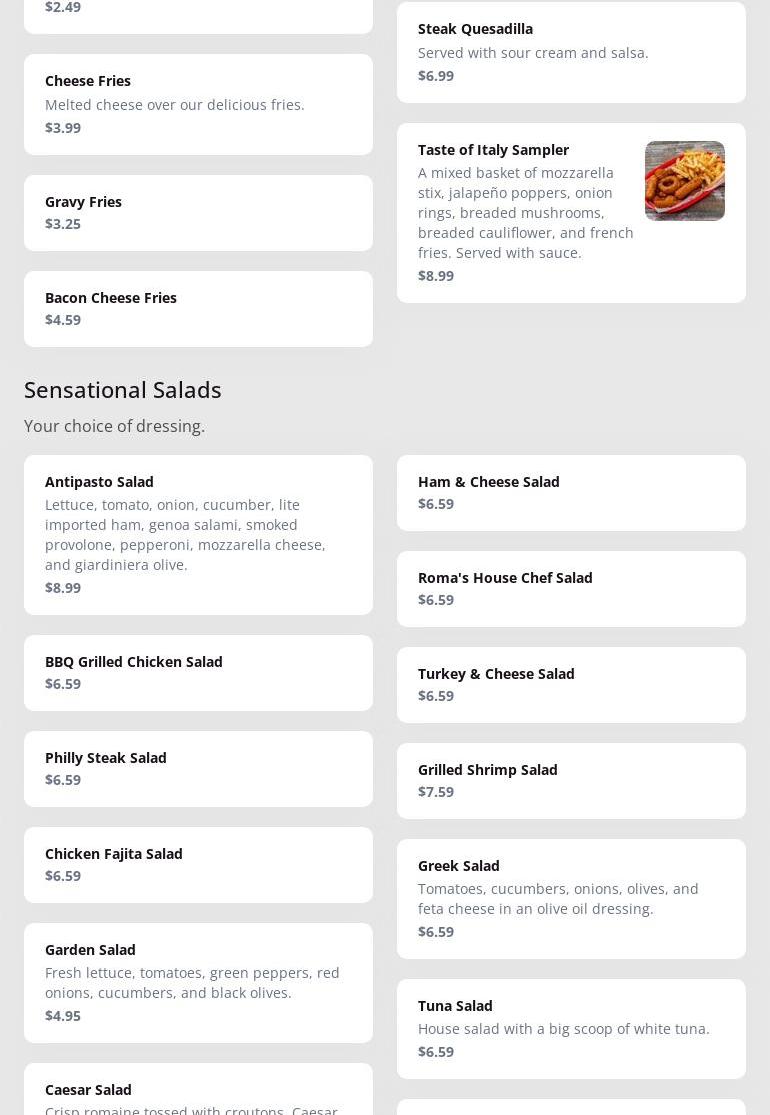Screen dimensions: 770x1115
Task: Select the Steak Quesadilla item
Action: 570,52
